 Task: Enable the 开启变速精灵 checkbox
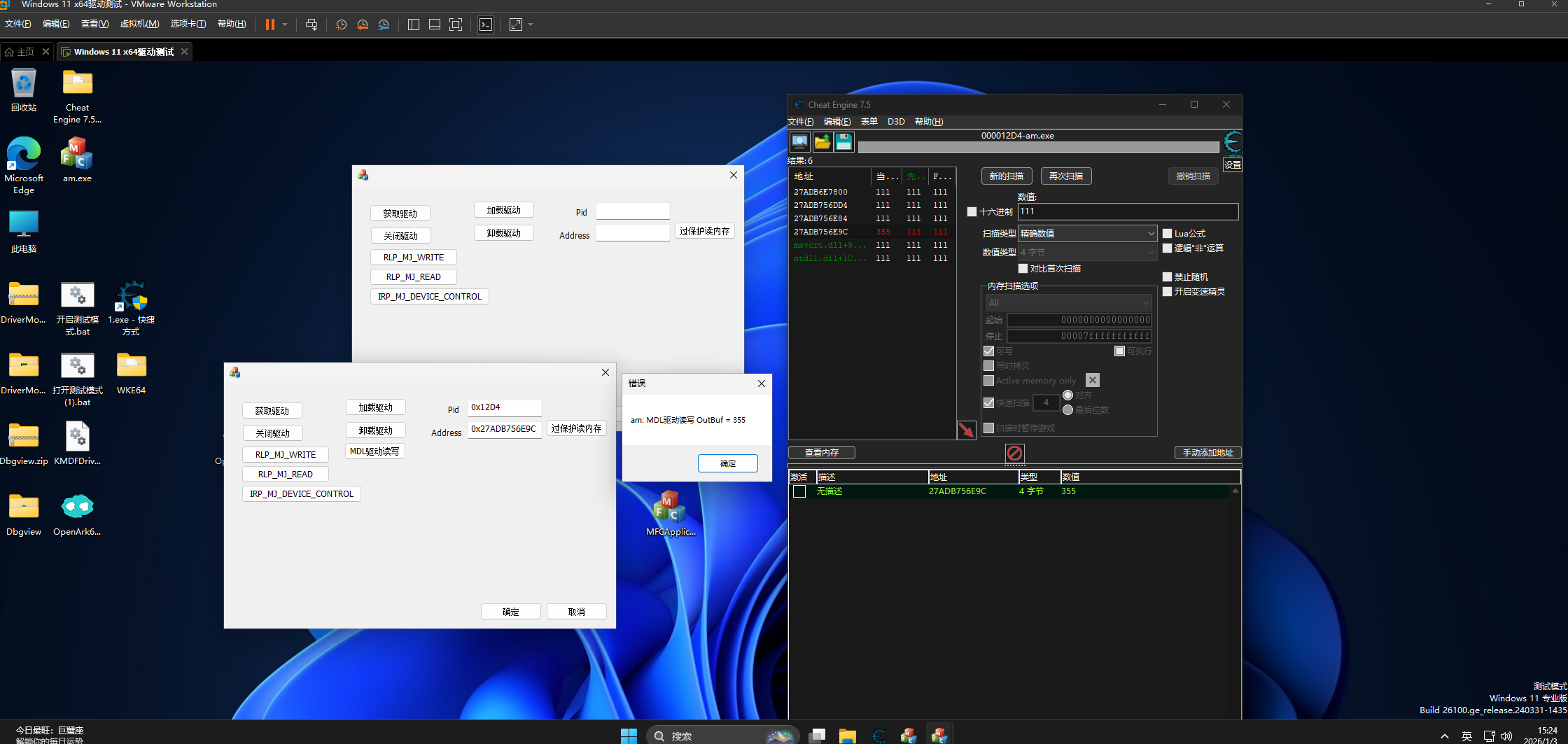(1167, 291)
